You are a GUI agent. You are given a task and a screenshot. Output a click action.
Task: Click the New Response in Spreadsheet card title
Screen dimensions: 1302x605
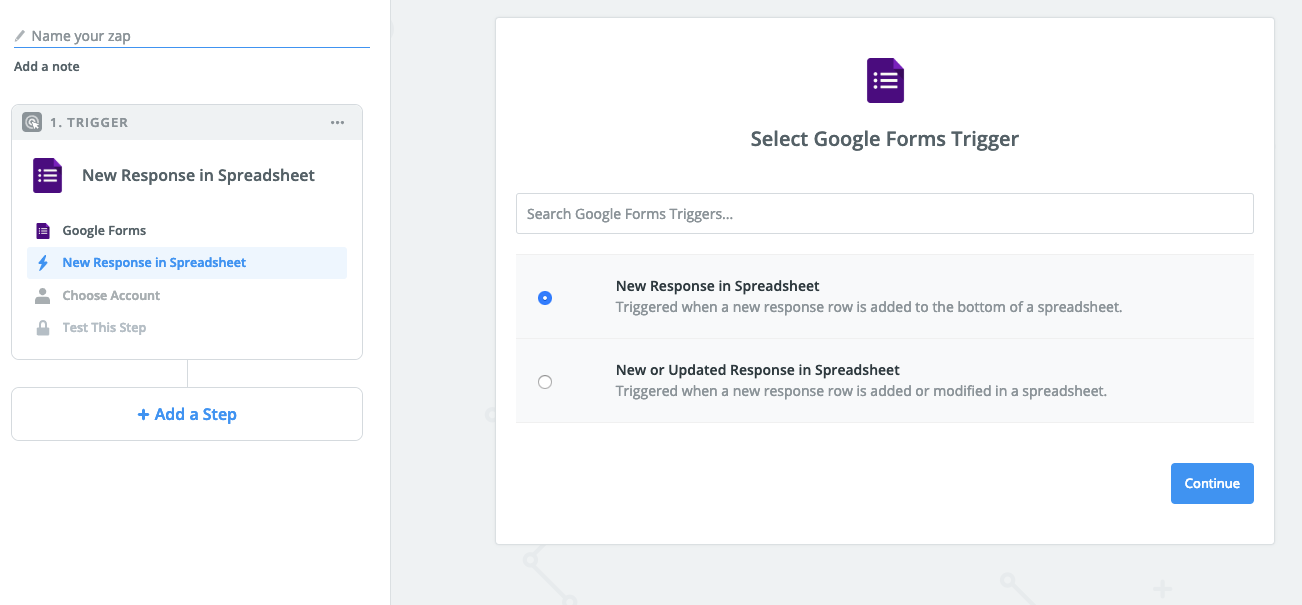pyautogui.click(x=198, y=175)
